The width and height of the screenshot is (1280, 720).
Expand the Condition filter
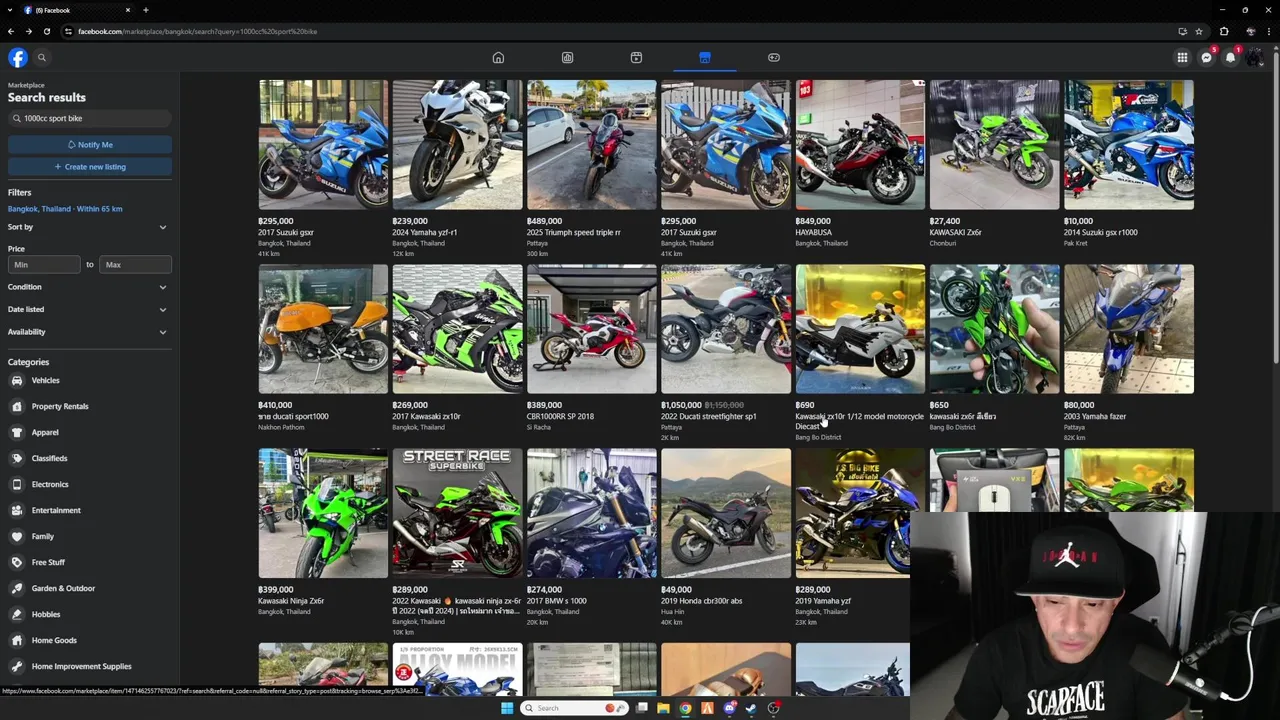click(90, 287)
